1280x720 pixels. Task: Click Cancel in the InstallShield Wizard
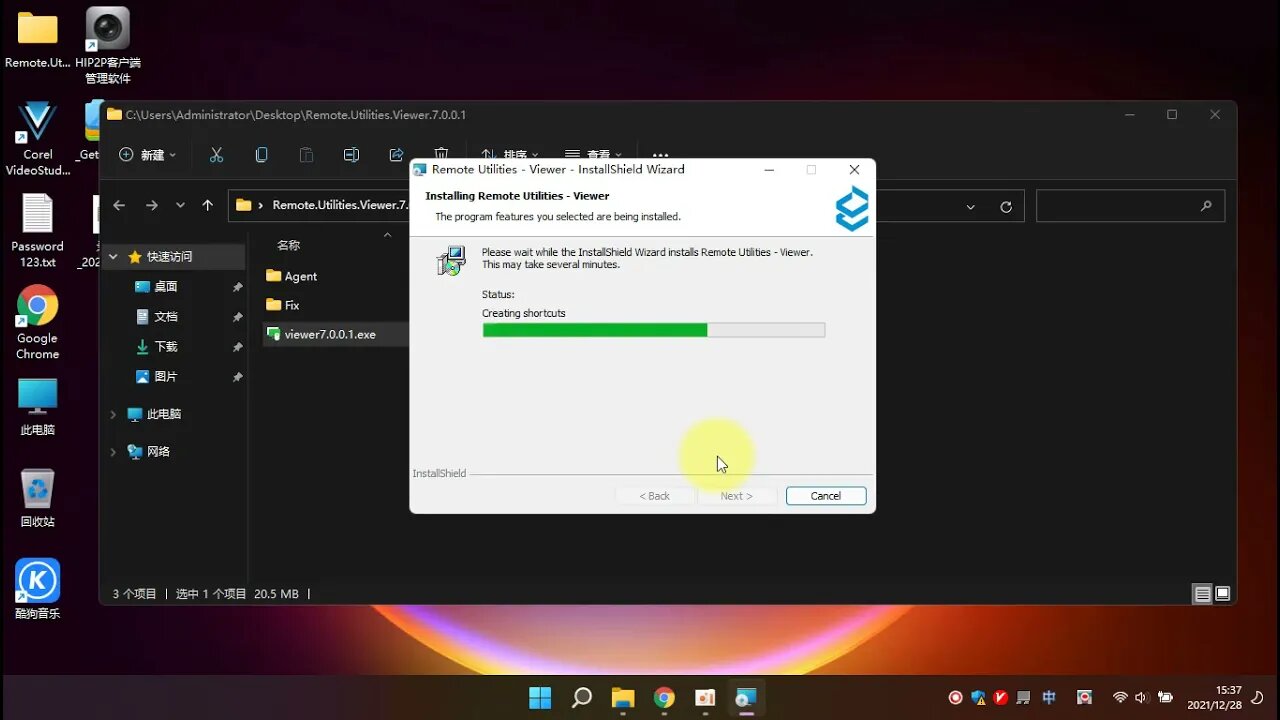(x=826, y=496)
